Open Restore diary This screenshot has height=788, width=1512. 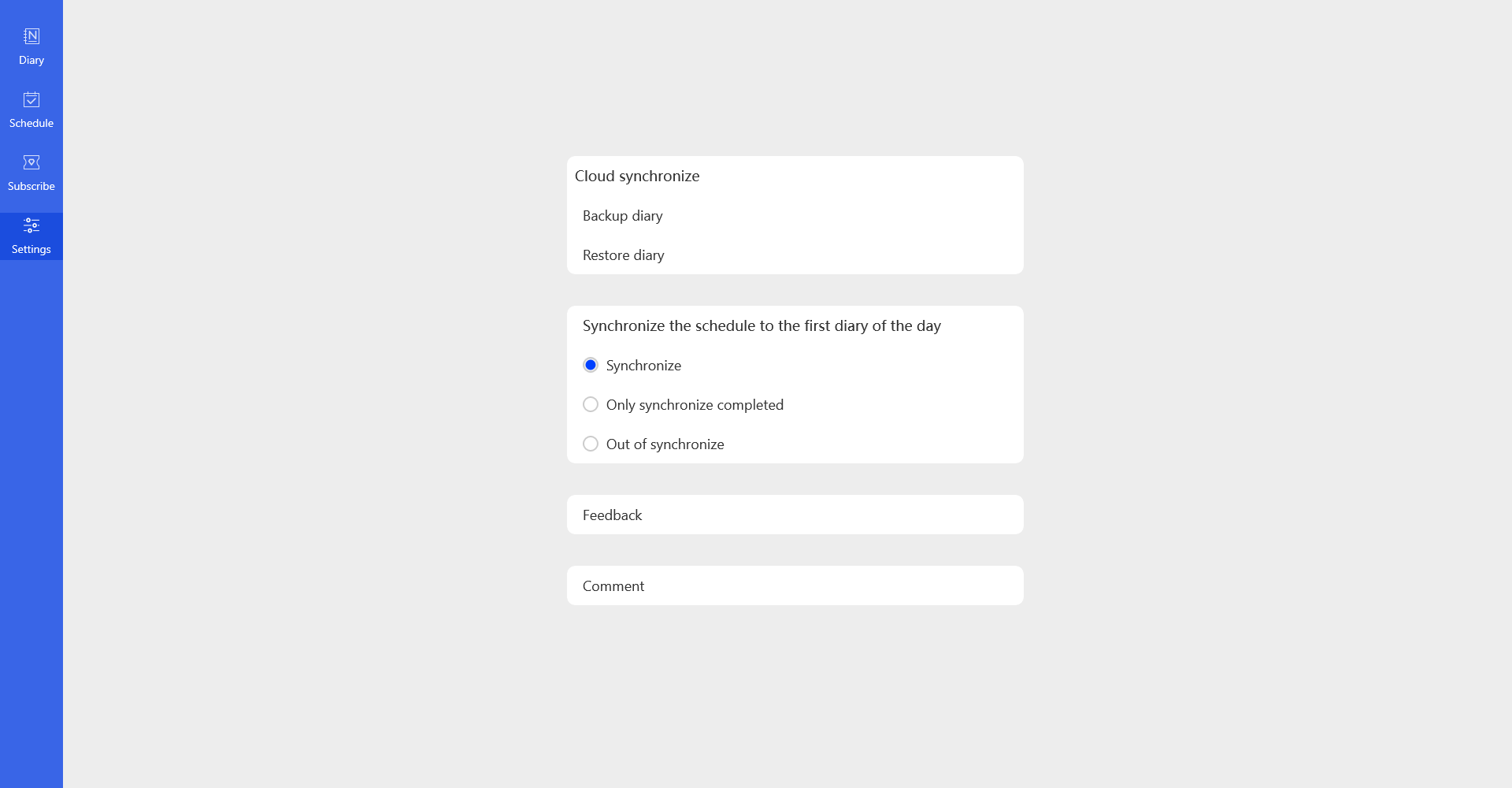click(623, 255)
